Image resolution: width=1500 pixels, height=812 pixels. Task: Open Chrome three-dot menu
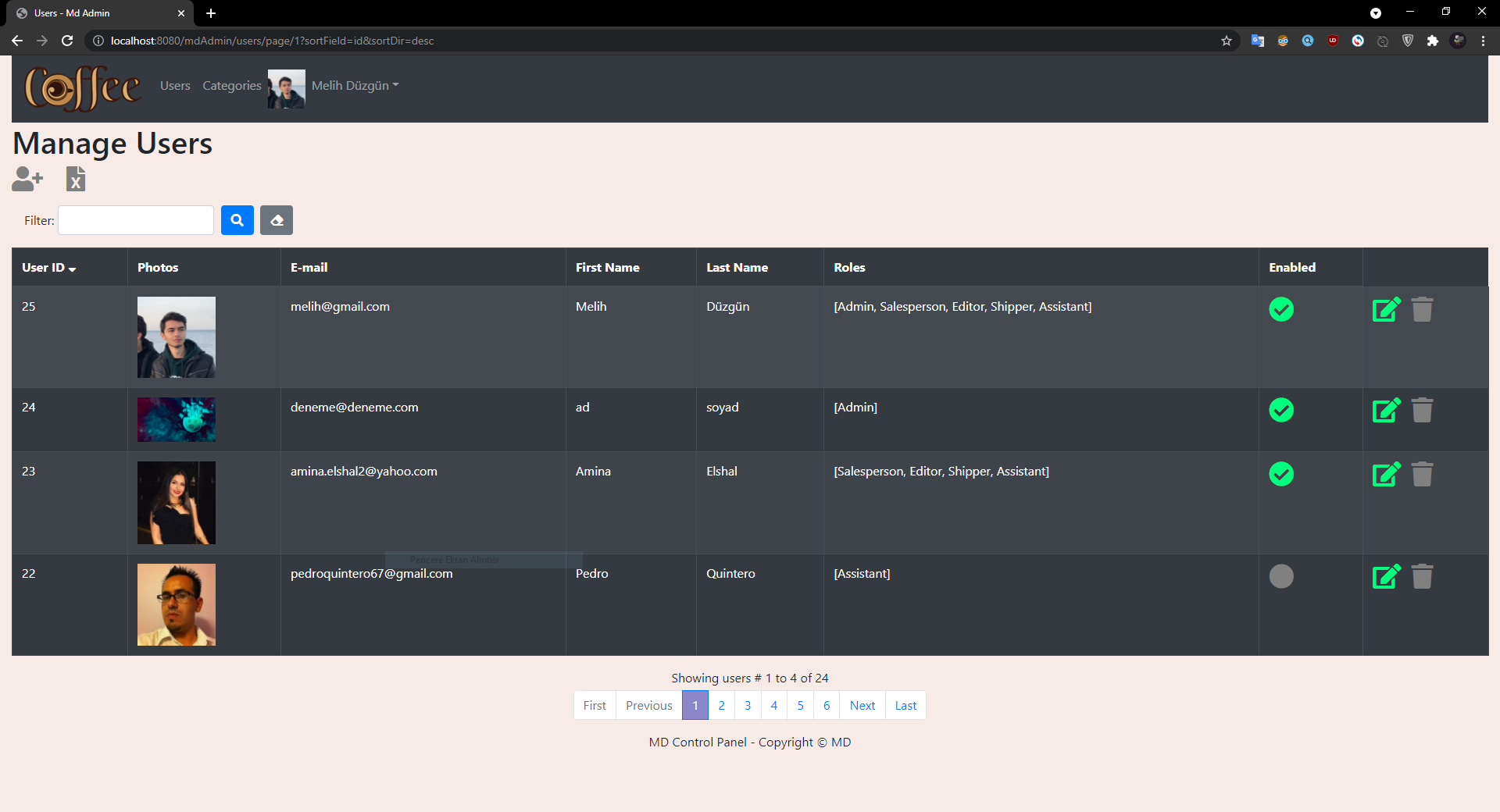(x=1483, y=41)
